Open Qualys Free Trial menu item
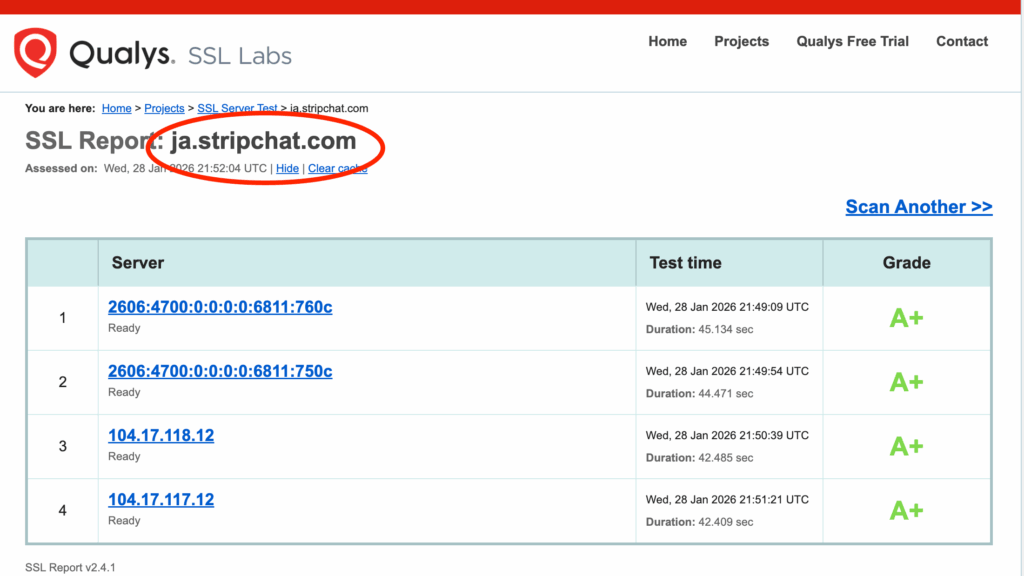The height and width of the screenshot is (576, 1024). coord(852,41)
